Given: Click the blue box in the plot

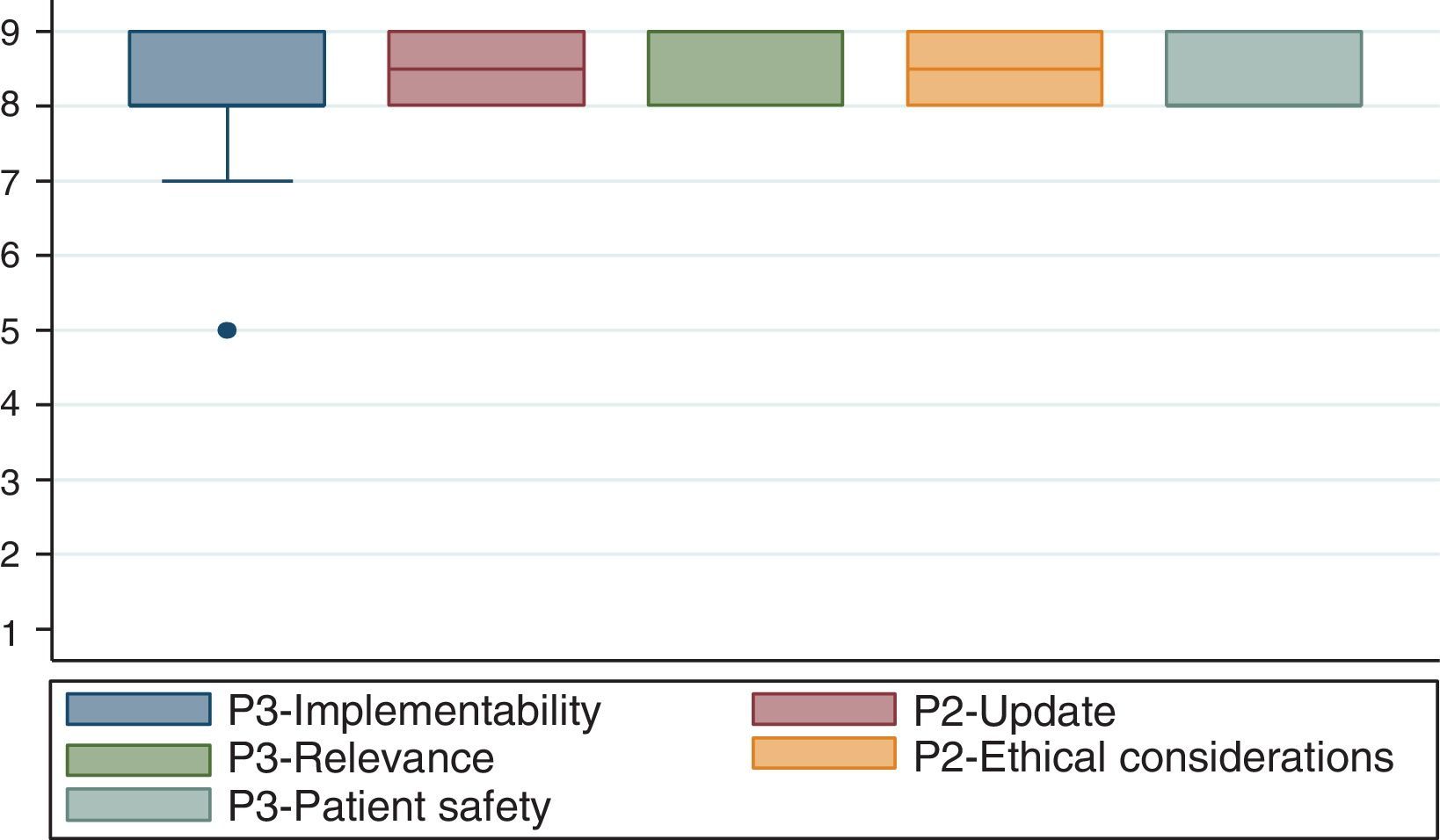Looking at the screenshot, I should point(227,69).
